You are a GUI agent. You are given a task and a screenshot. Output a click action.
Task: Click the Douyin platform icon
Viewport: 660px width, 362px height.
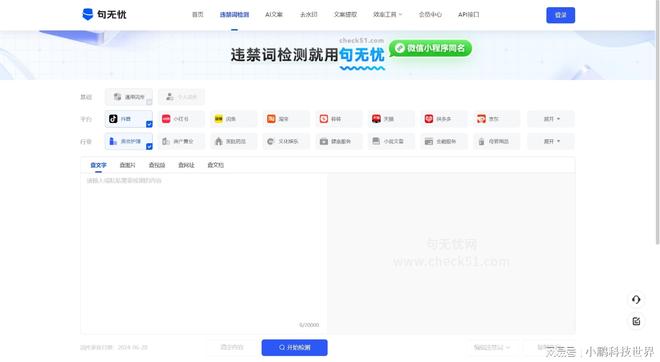(113, 119)
